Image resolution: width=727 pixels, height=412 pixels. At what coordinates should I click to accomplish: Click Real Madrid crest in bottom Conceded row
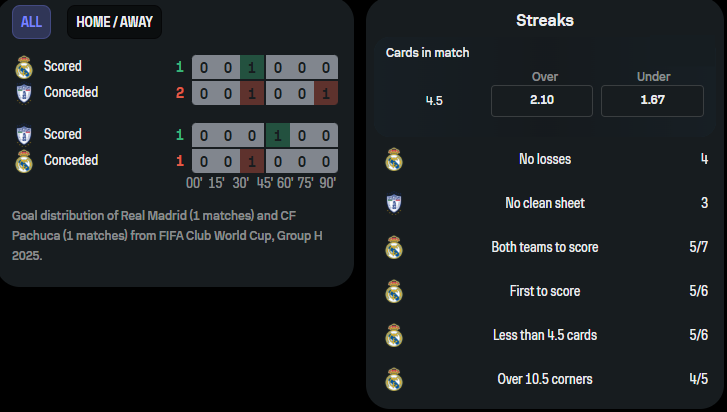24,161
